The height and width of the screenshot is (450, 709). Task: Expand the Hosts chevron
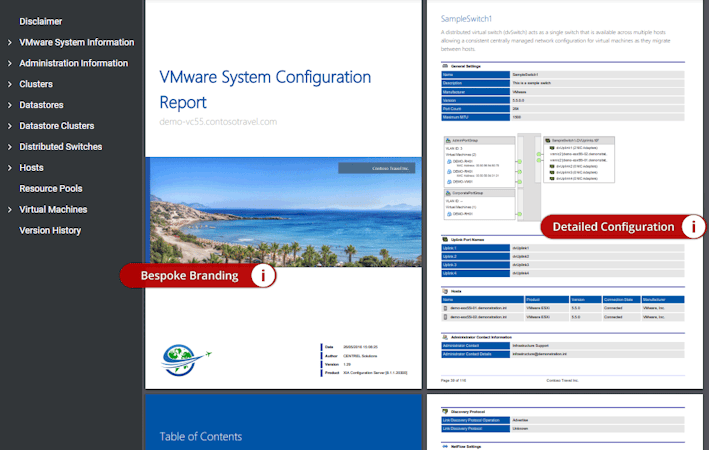tap(9, 168)
